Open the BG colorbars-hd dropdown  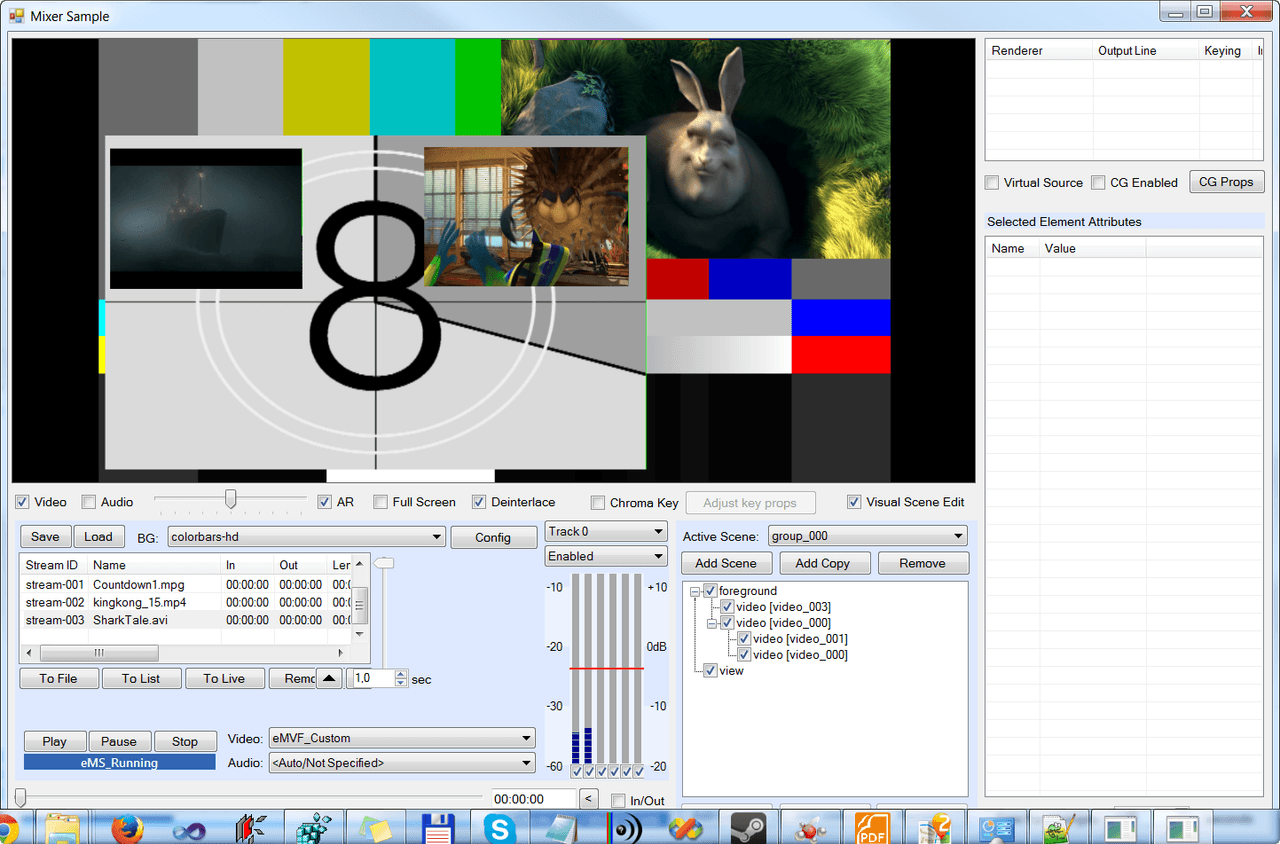pyautogui.click(x=306, y=537)
